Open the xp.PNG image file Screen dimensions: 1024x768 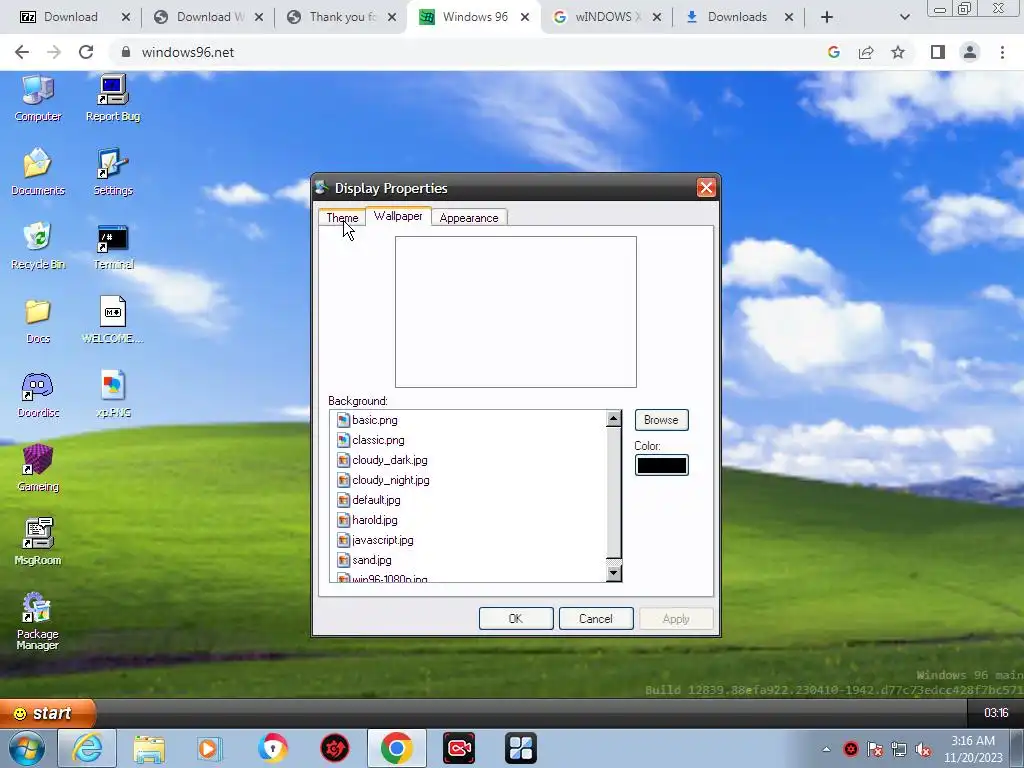click(112, 394)
